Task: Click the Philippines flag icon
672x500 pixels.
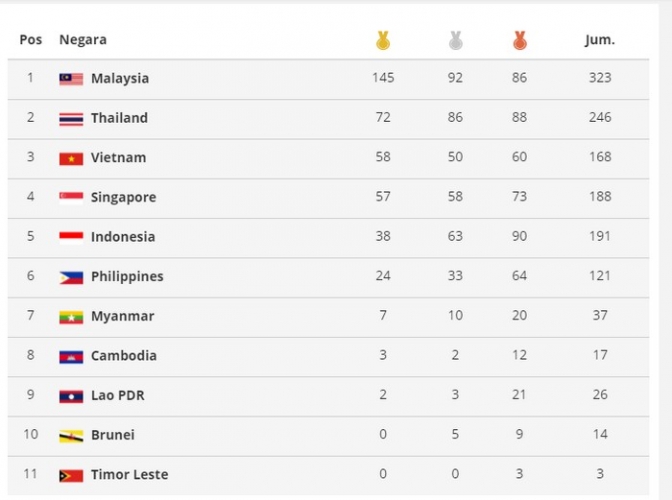Action: [71, 277]
